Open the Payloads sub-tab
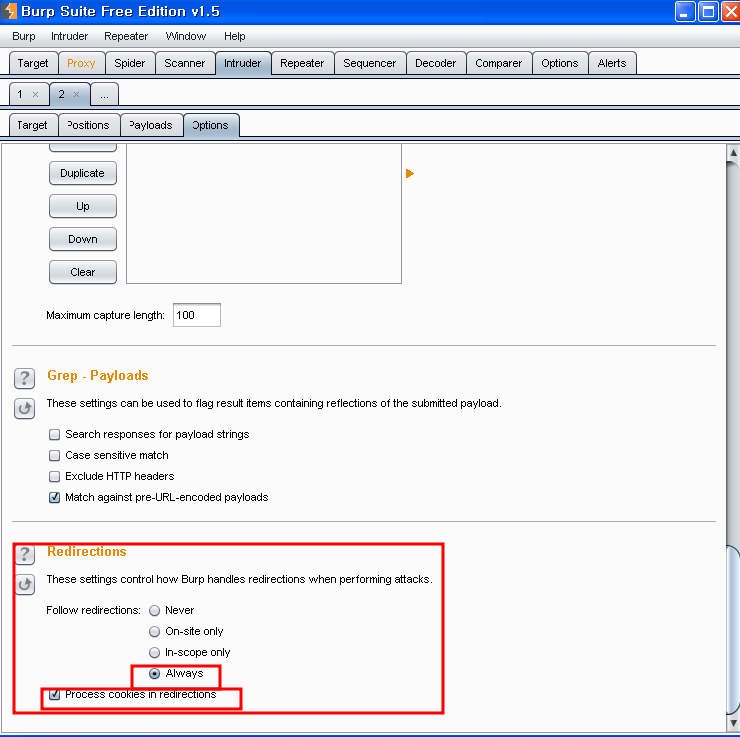740x737 pixels. point(151,125)
